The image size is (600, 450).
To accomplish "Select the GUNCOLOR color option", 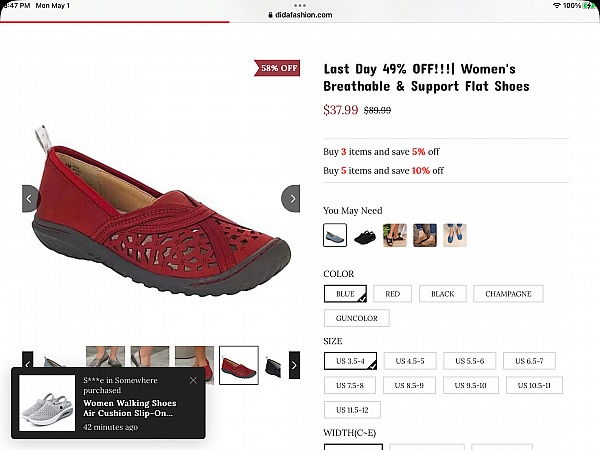I will 357,318.
